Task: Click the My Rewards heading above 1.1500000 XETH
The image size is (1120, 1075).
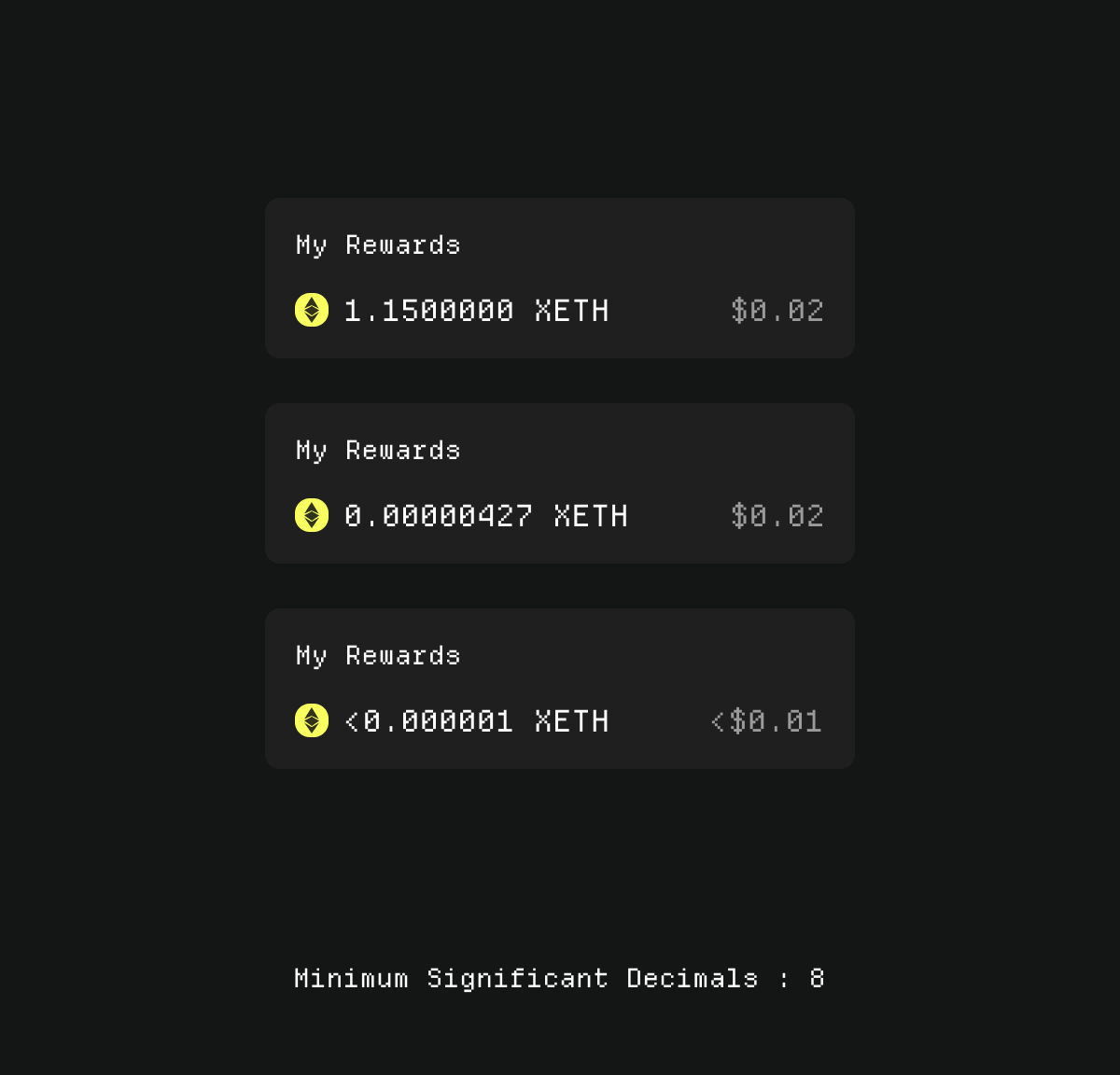Action: pos(378,245)
